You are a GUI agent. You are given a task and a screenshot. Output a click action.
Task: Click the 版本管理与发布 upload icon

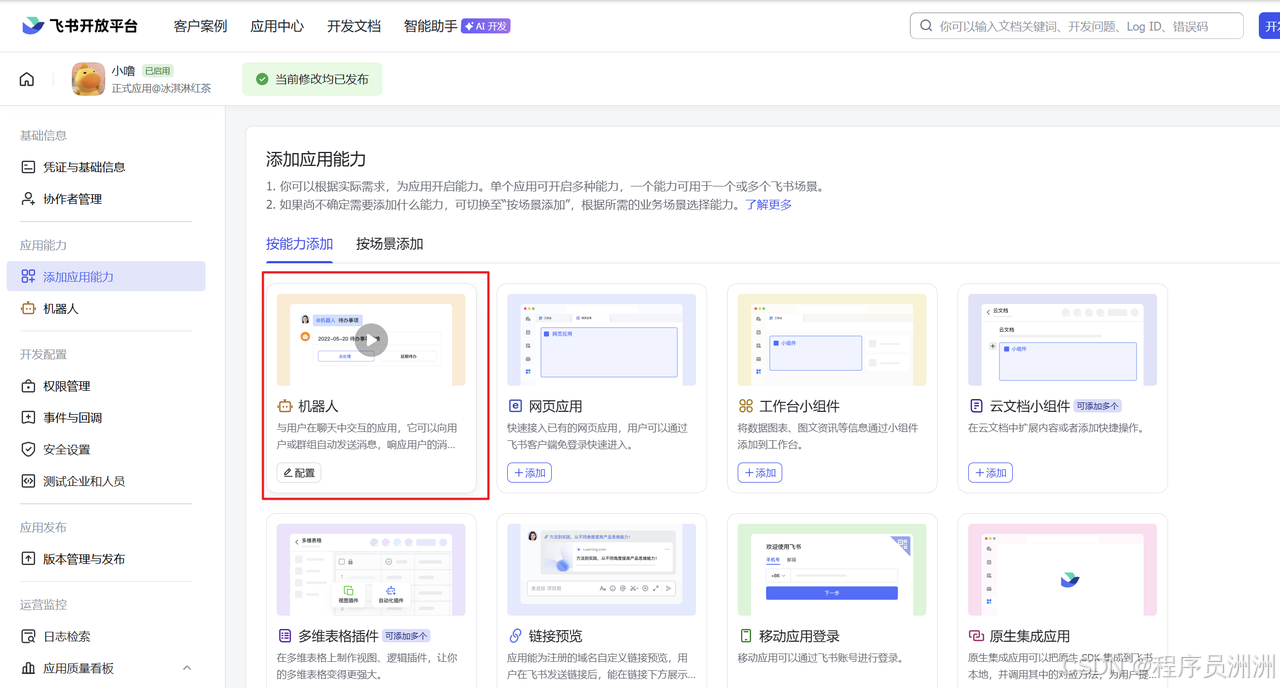coord(28,559)
